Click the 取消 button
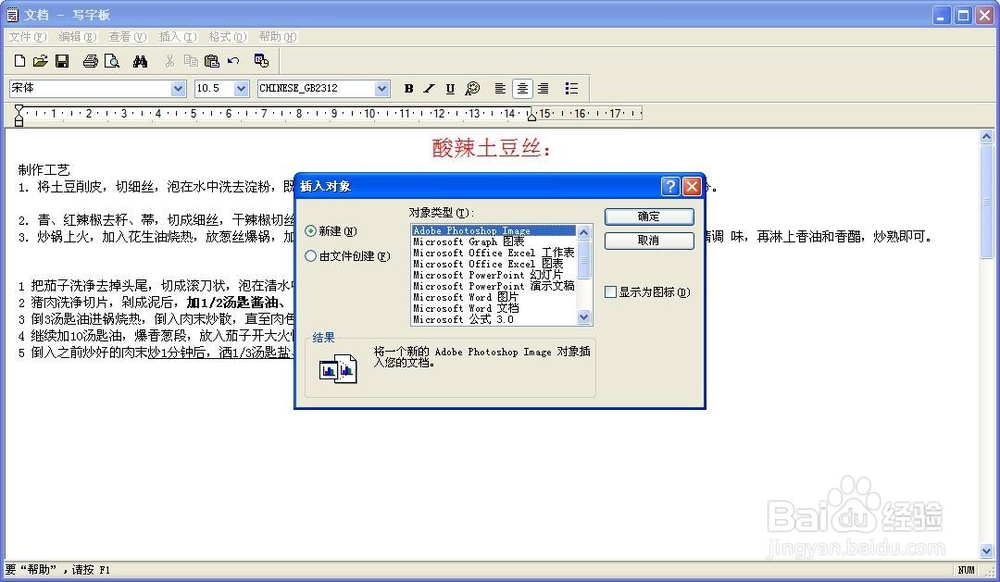This screenshot has width=1000, height=582. pos(649,240)
